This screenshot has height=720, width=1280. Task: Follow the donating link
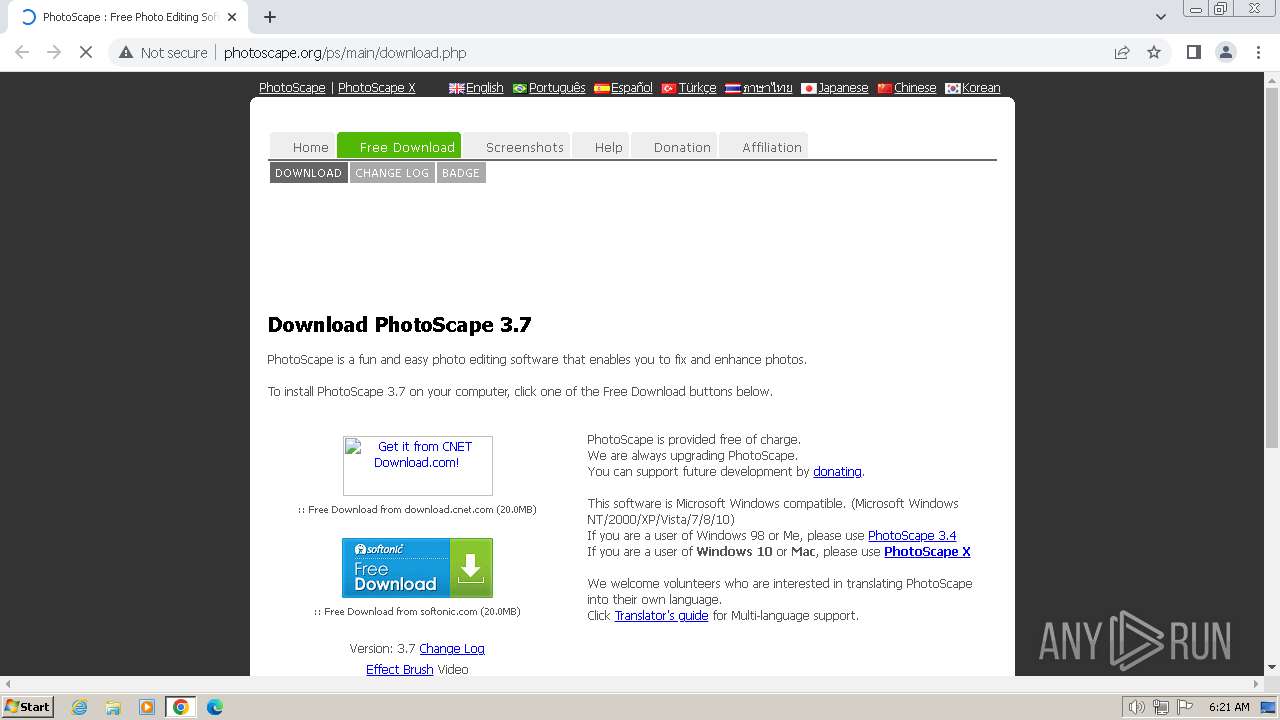pyautogui.click(x=837, y=472)
